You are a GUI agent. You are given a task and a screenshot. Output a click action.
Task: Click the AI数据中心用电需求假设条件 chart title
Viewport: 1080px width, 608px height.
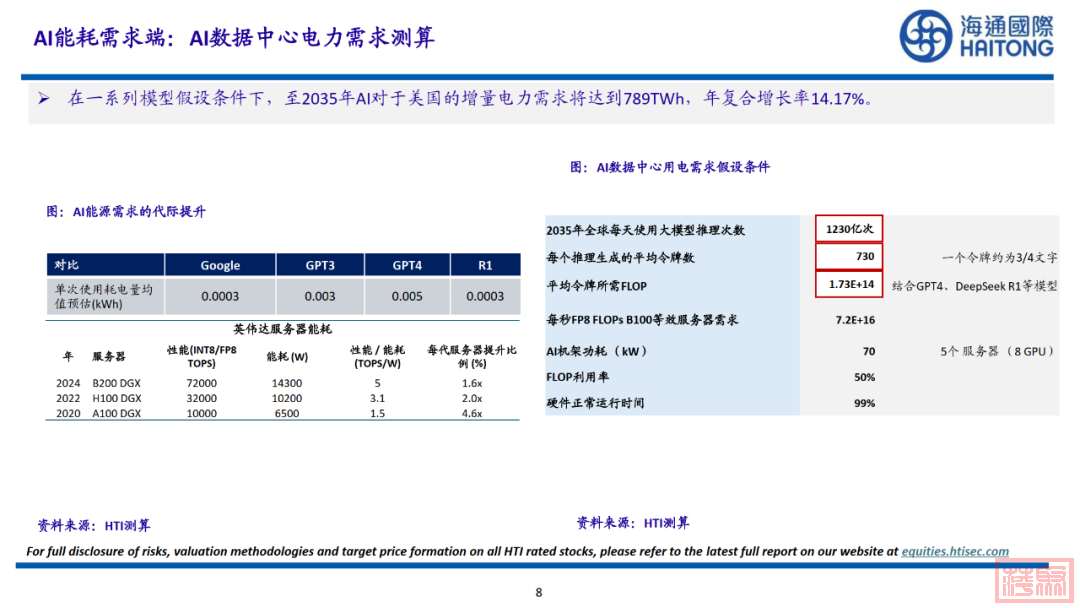coord(670,167)
